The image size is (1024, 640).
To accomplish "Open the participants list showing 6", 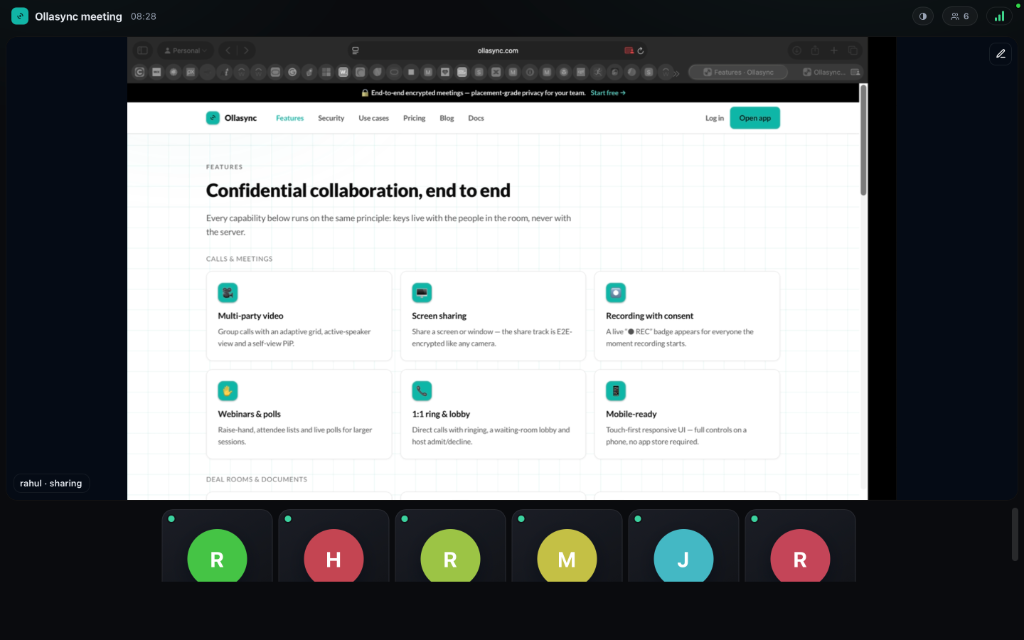I will 959,16.
